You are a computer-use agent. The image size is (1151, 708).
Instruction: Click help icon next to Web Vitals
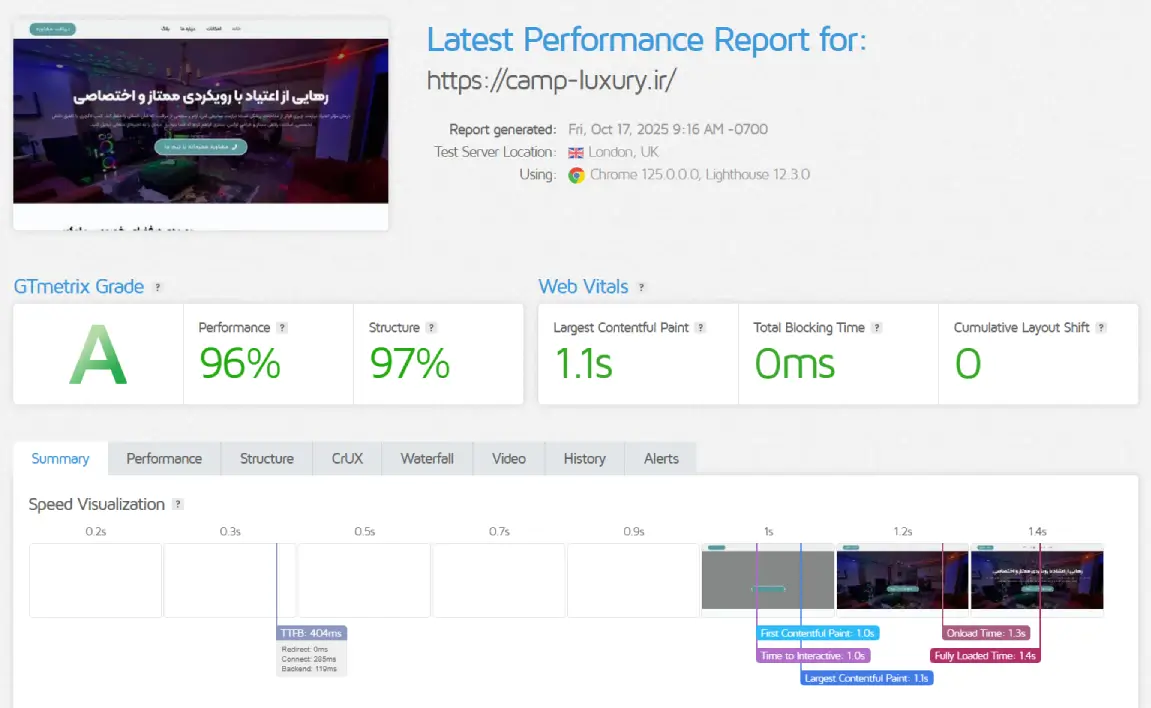pos(642,287)
